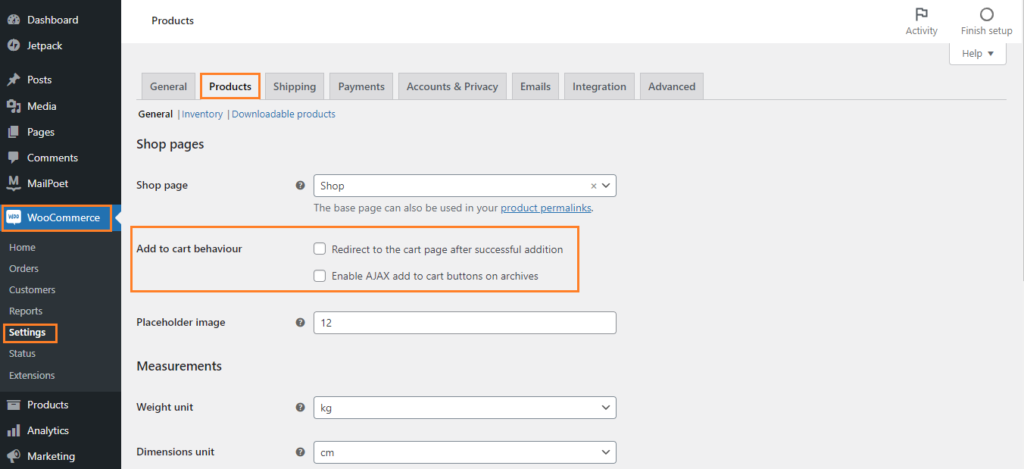Screen dimensions: 1024x469
Task: Click the Placeholder image input field
Action: point(465,323)
